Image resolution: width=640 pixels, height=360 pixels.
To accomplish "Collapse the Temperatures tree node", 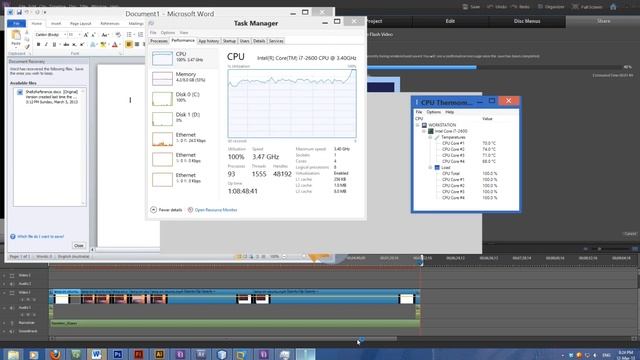I will [430, 137].
